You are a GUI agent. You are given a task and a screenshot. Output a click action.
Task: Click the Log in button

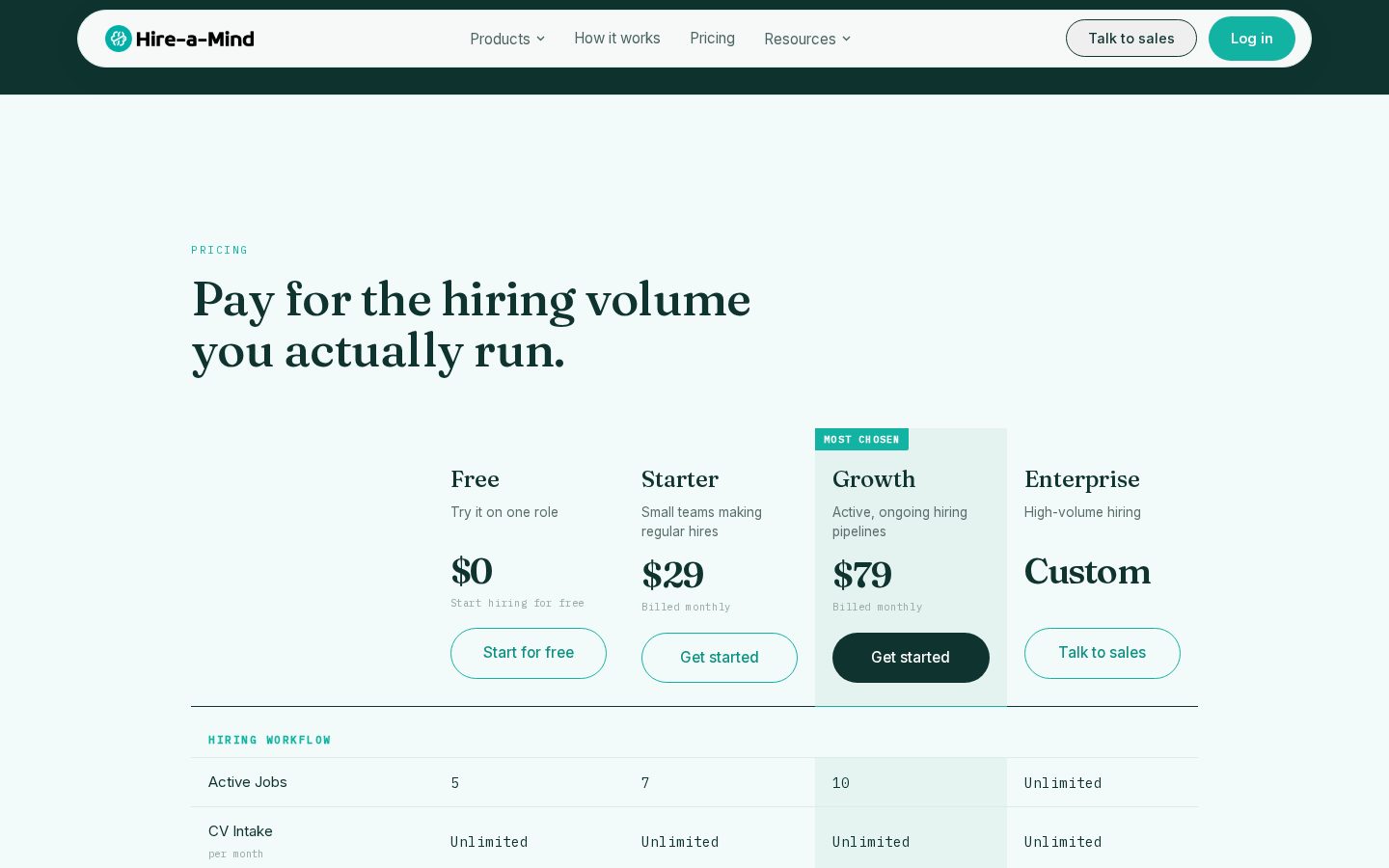tap(1252, 39)
